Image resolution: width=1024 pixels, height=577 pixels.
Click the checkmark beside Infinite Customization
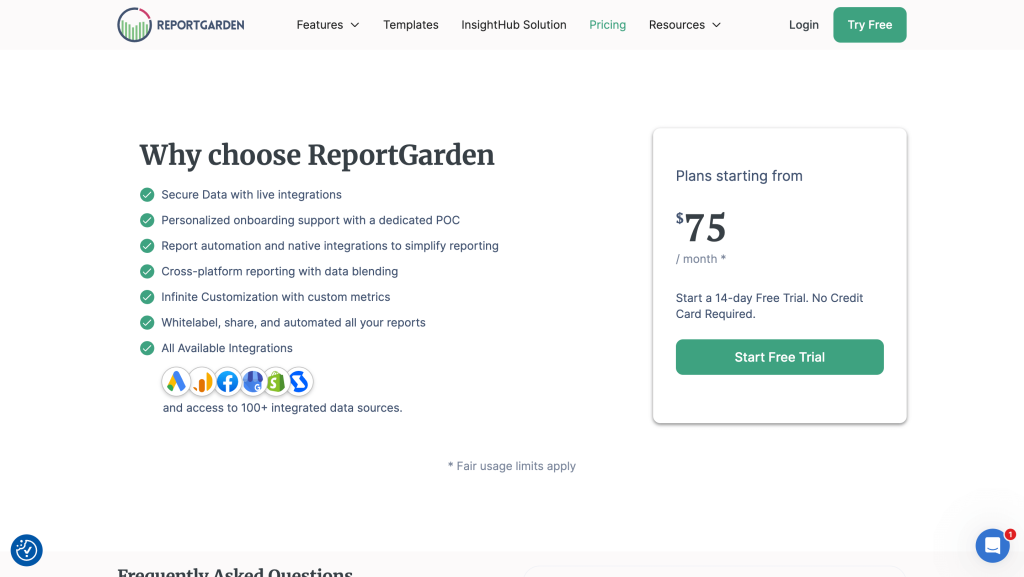click(147, 296)
